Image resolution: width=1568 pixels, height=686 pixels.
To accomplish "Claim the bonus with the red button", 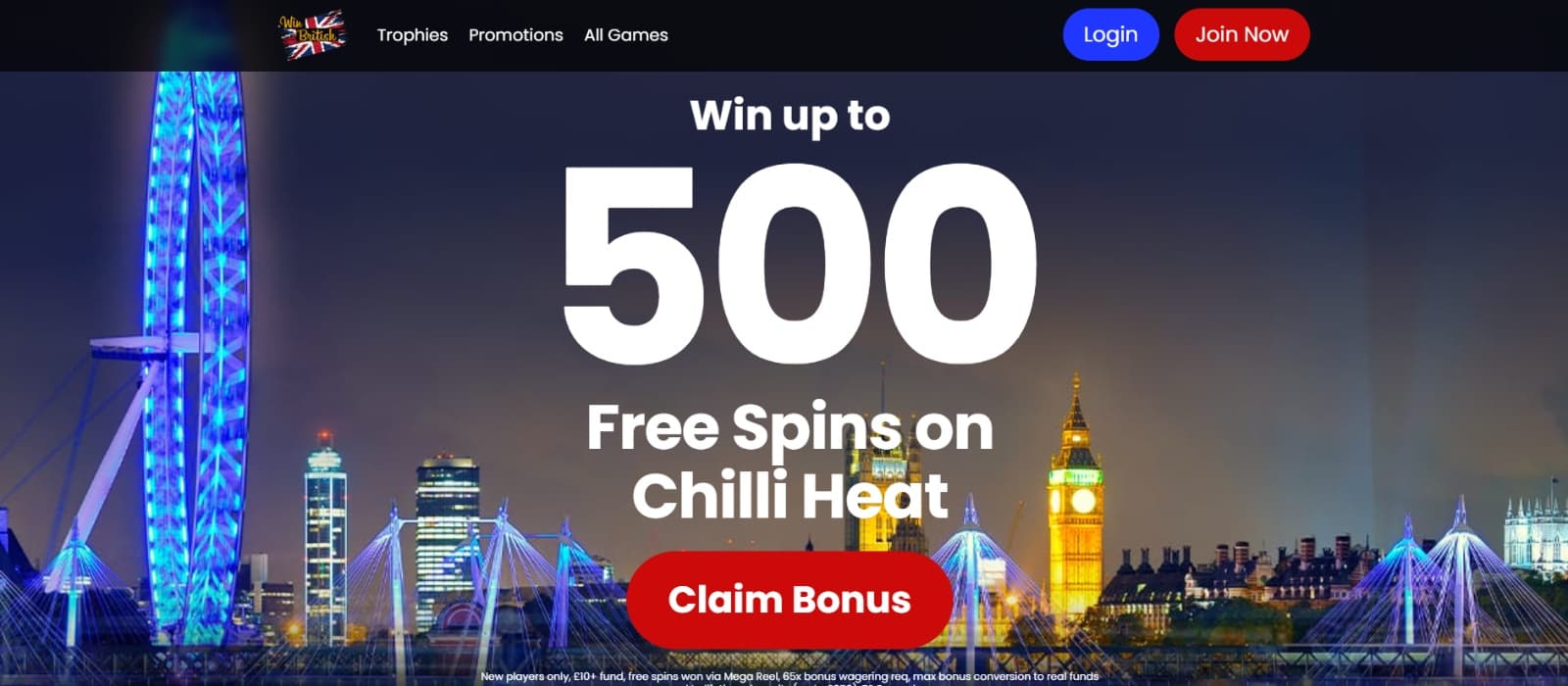I will (x=789, y=599).
